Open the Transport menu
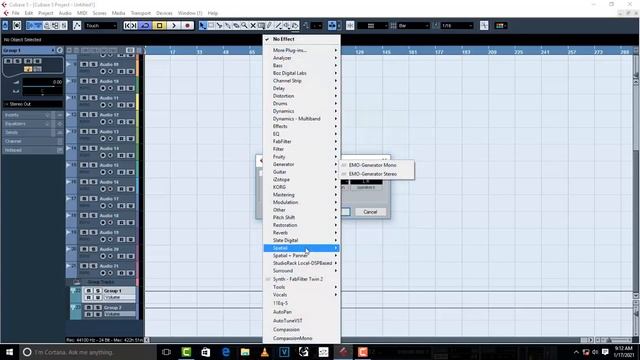Image resolution: width=640 pixels, height=360 pixels. point(140,13)
